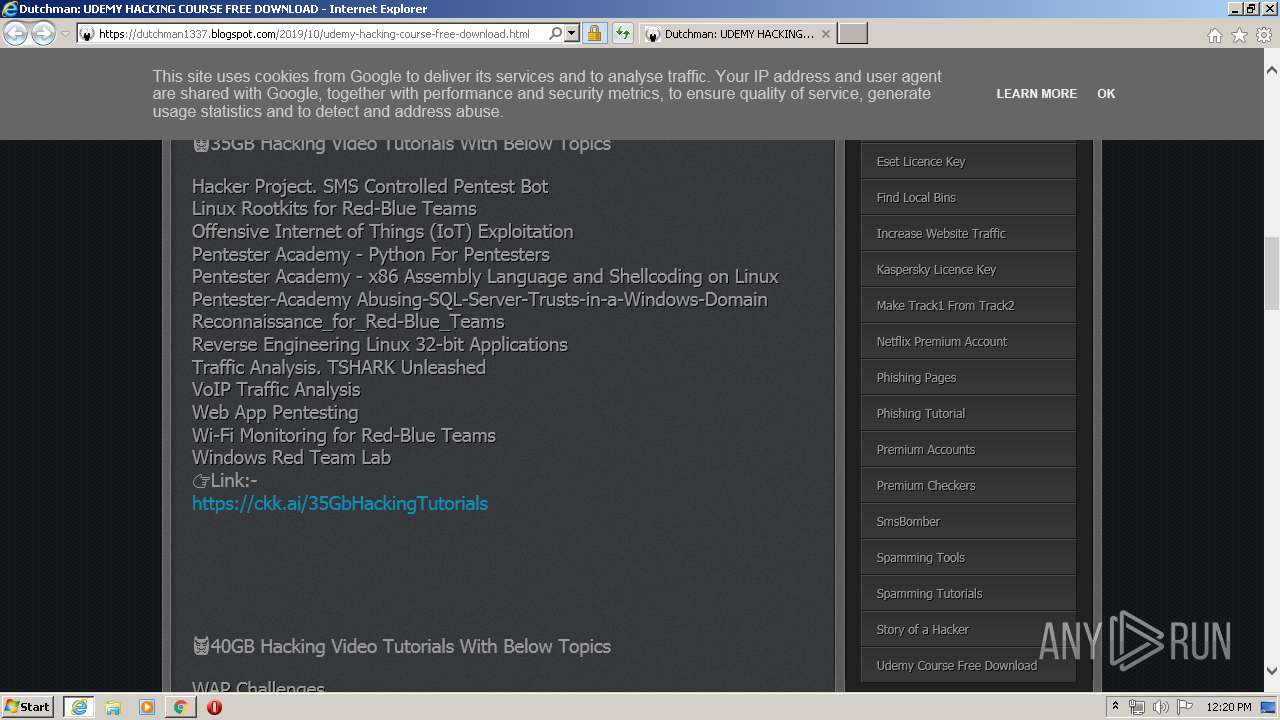Screen dimensions: 1280x720
Task: Open the Tools gear icon
Action: pos(1263,35)
